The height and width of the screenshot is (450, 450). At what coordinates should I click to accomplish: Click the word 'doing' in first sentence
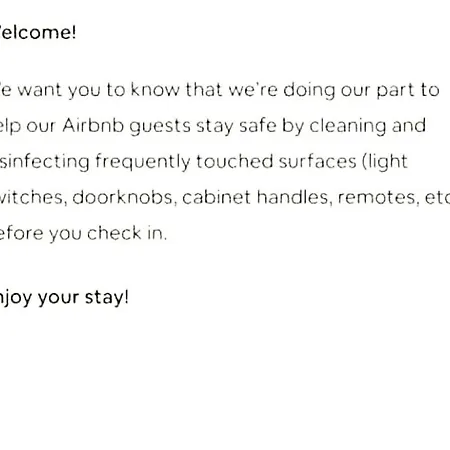(x=309, y=91)
